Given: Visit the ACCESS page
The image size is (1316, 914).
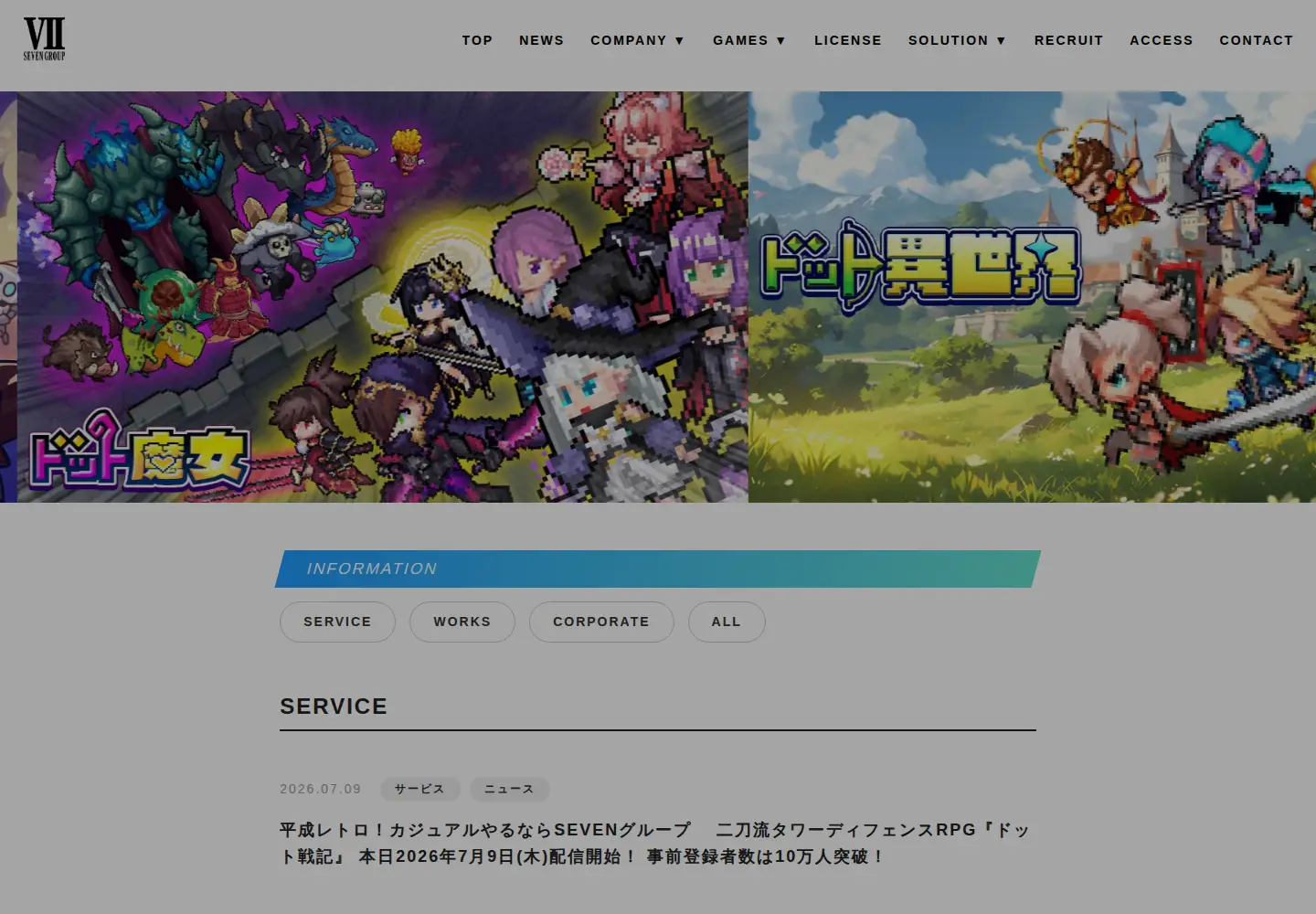Looking at the screenshot, I should pyautogui.click(x=1162, y=40).
